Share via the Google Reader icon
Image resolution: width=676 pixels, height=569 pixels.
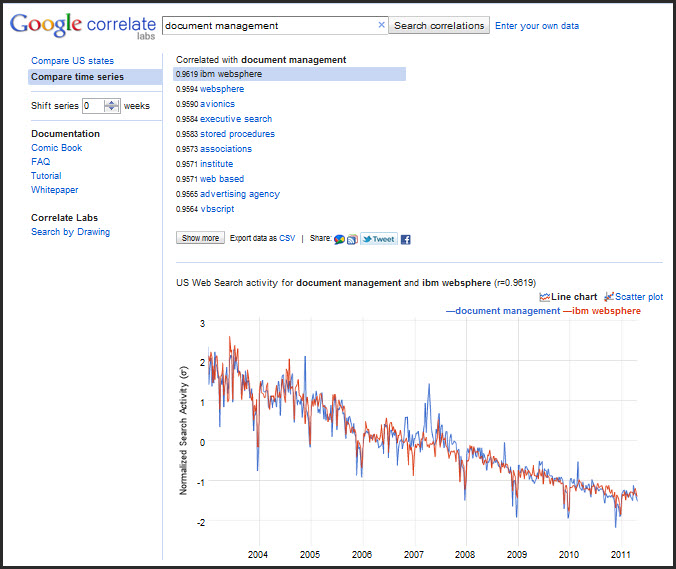click(352, 239)
